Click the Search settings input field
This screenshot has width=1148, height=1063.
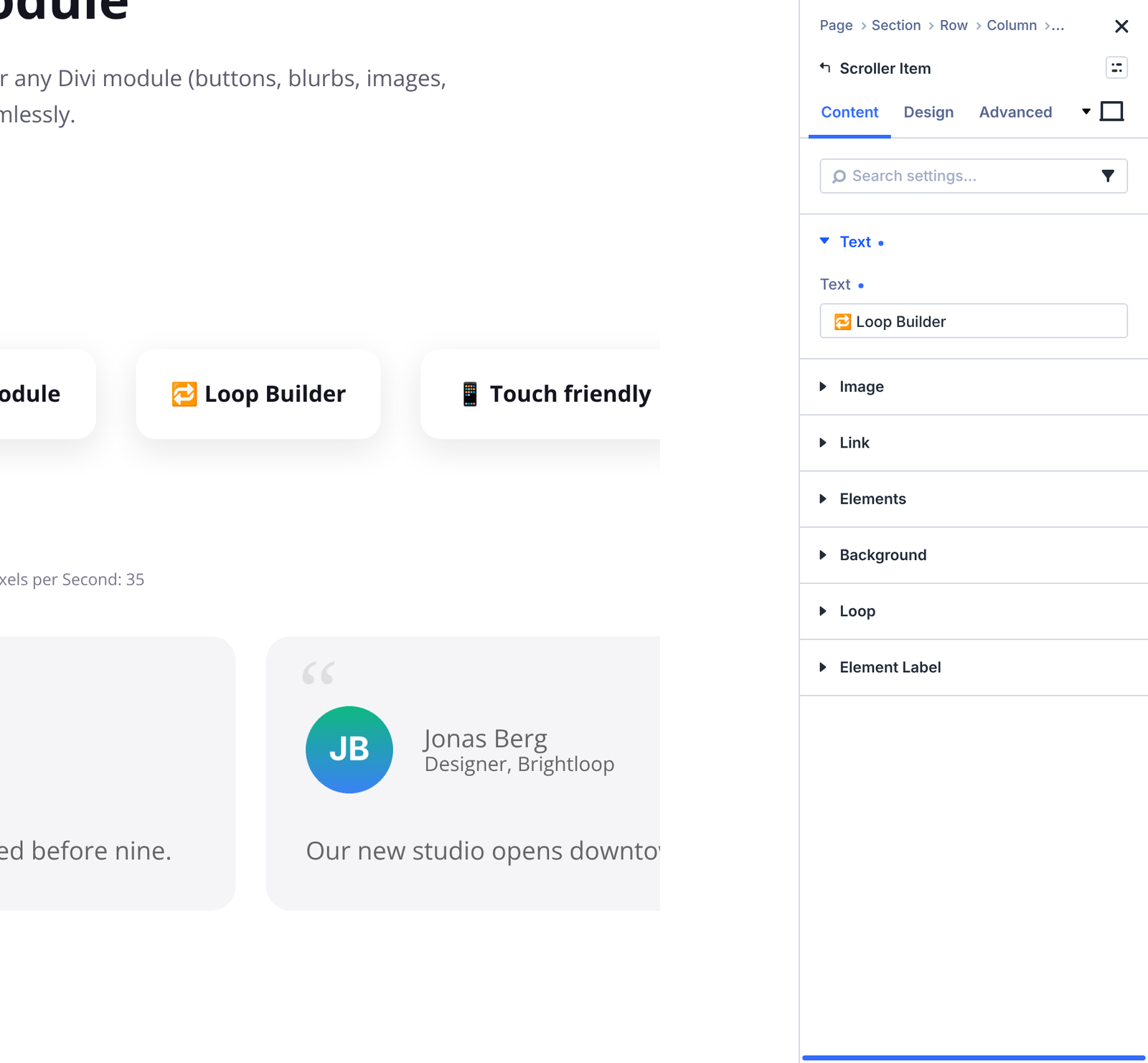pos(974,176)
